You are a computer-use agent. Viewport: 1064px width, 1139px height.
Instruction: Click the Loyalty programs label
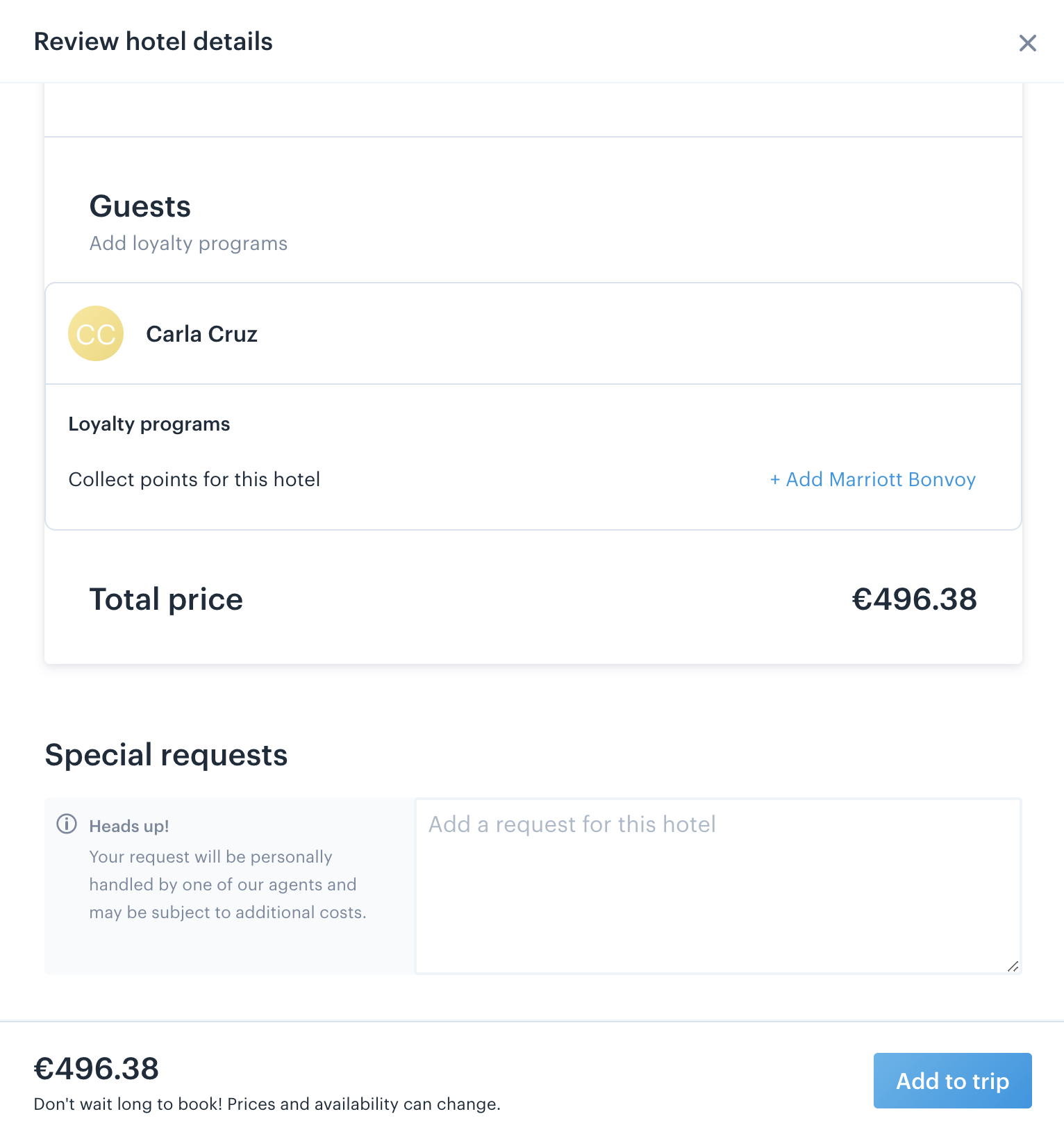[x=149, y=424]
